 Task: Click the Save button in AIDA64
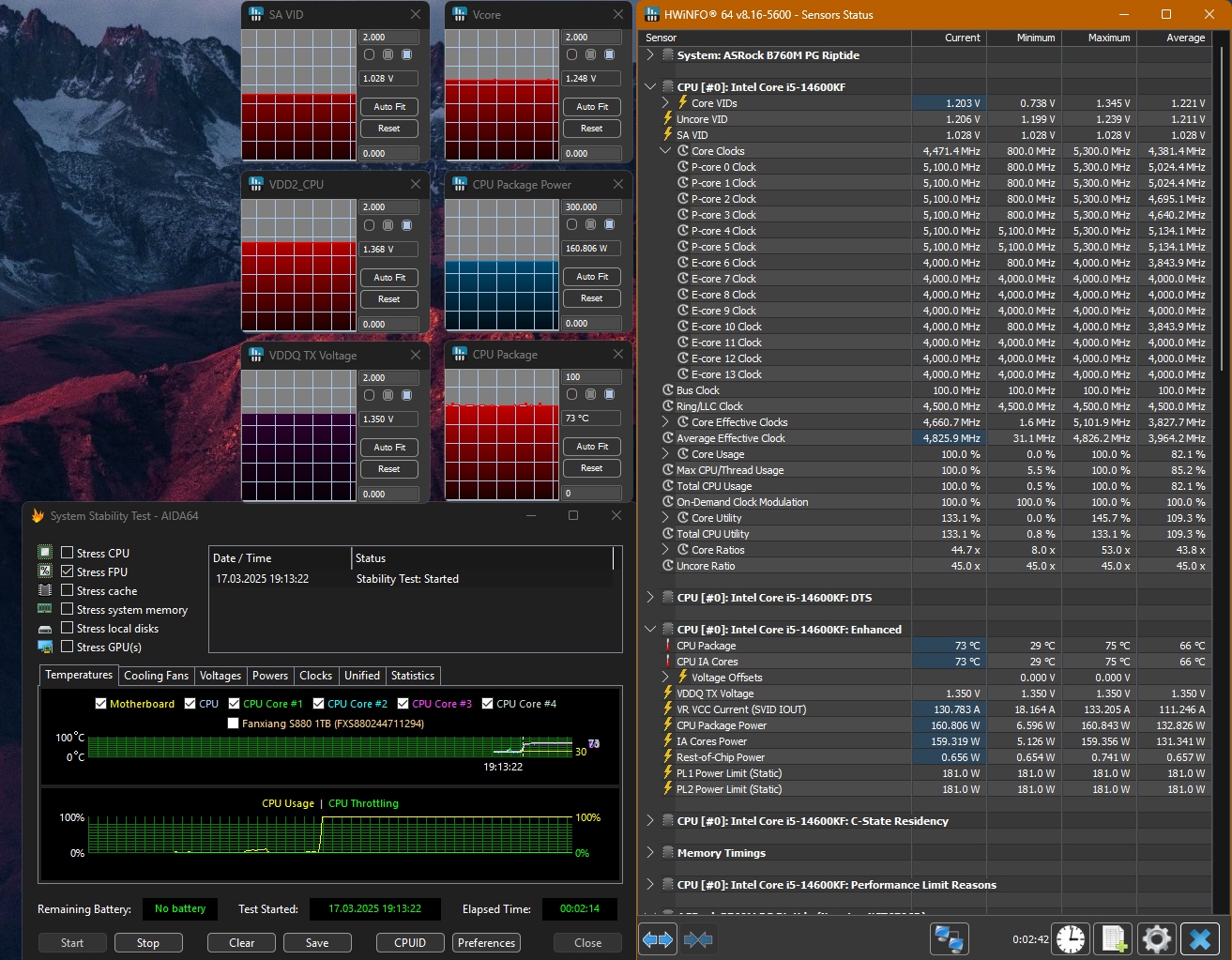click(x=317, y=943)
